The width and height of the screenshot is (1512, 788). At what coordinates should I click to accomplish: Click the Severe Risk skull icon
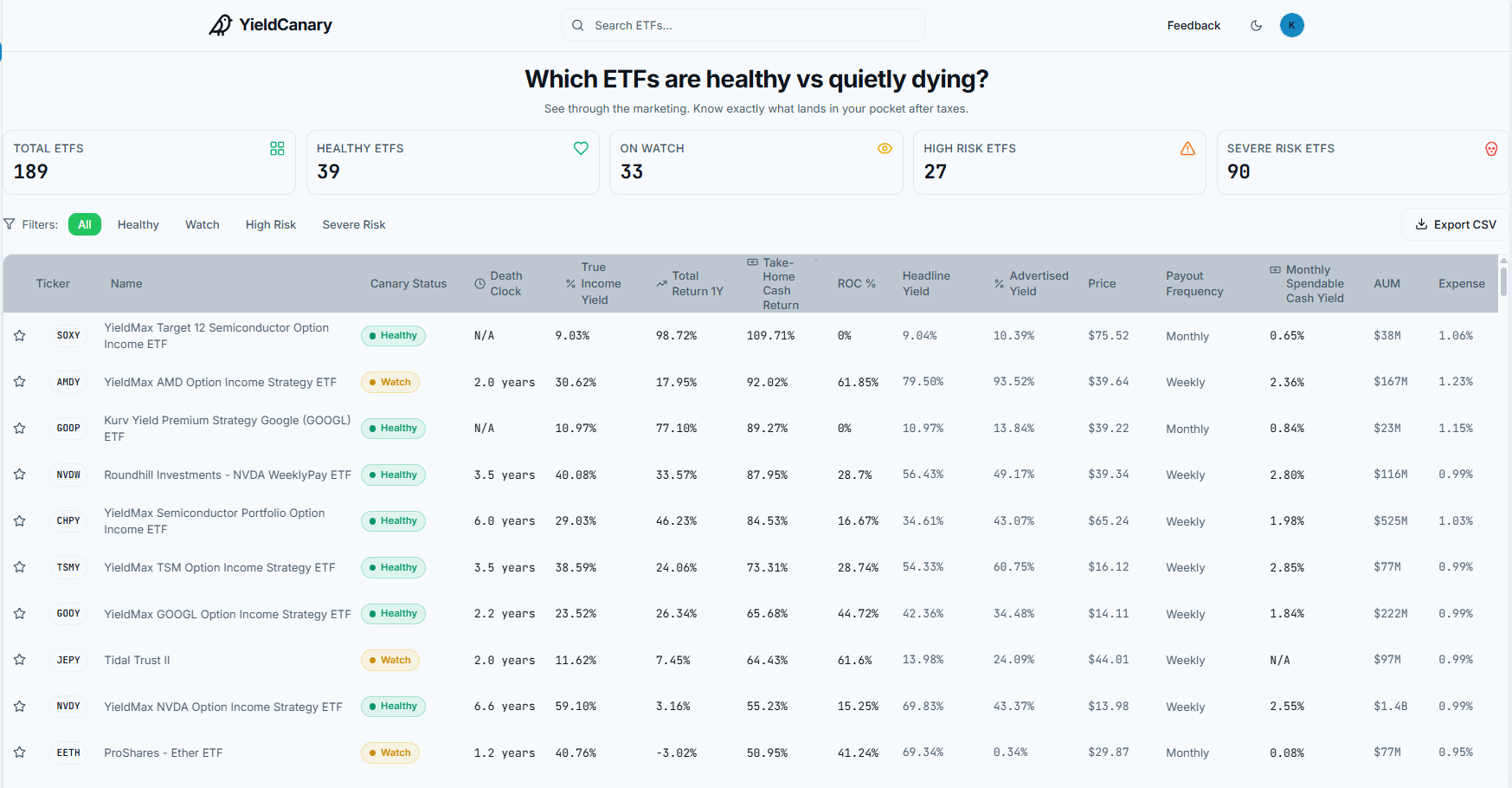[1491, 148]
